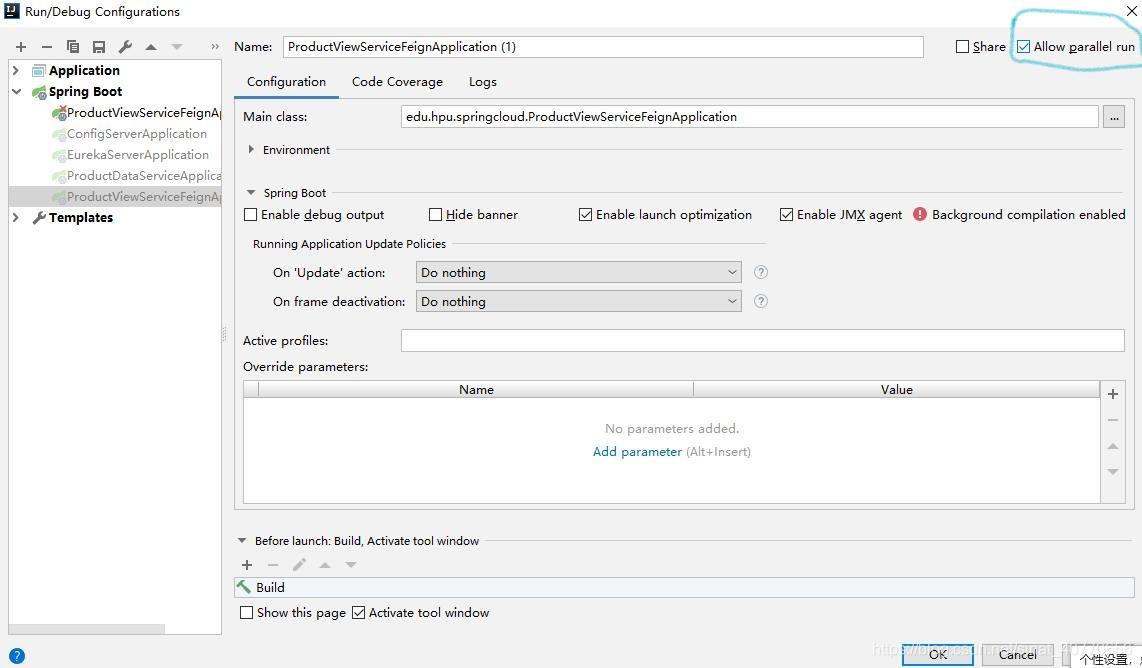The image size is (1142, 668).
Task: Collapse the Spring Boot tree node
Action: click(16, 91)
